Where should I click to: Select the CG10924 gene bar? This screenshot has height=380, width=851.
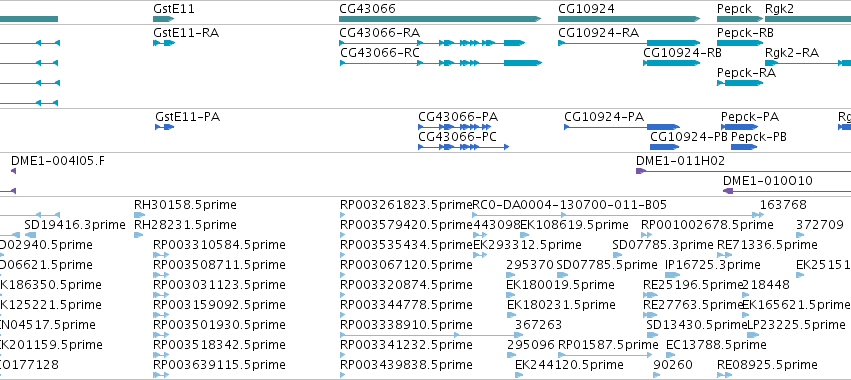click(x=630, y=19)
